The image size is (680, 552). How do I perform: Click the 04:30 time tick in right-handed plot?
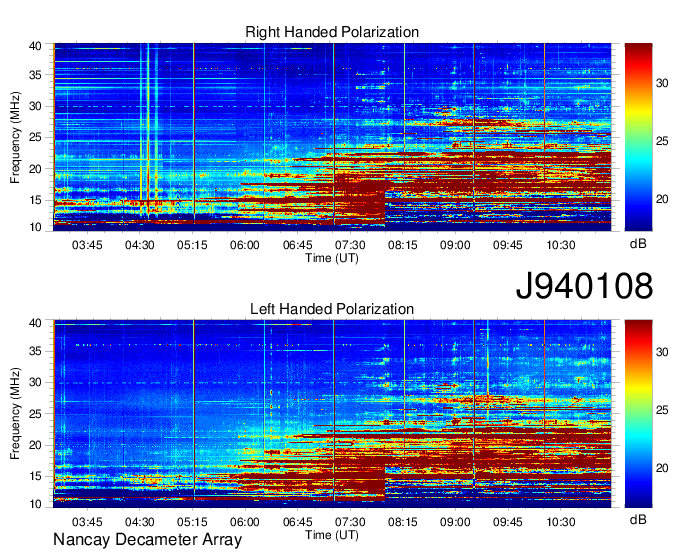click(140, 245)
